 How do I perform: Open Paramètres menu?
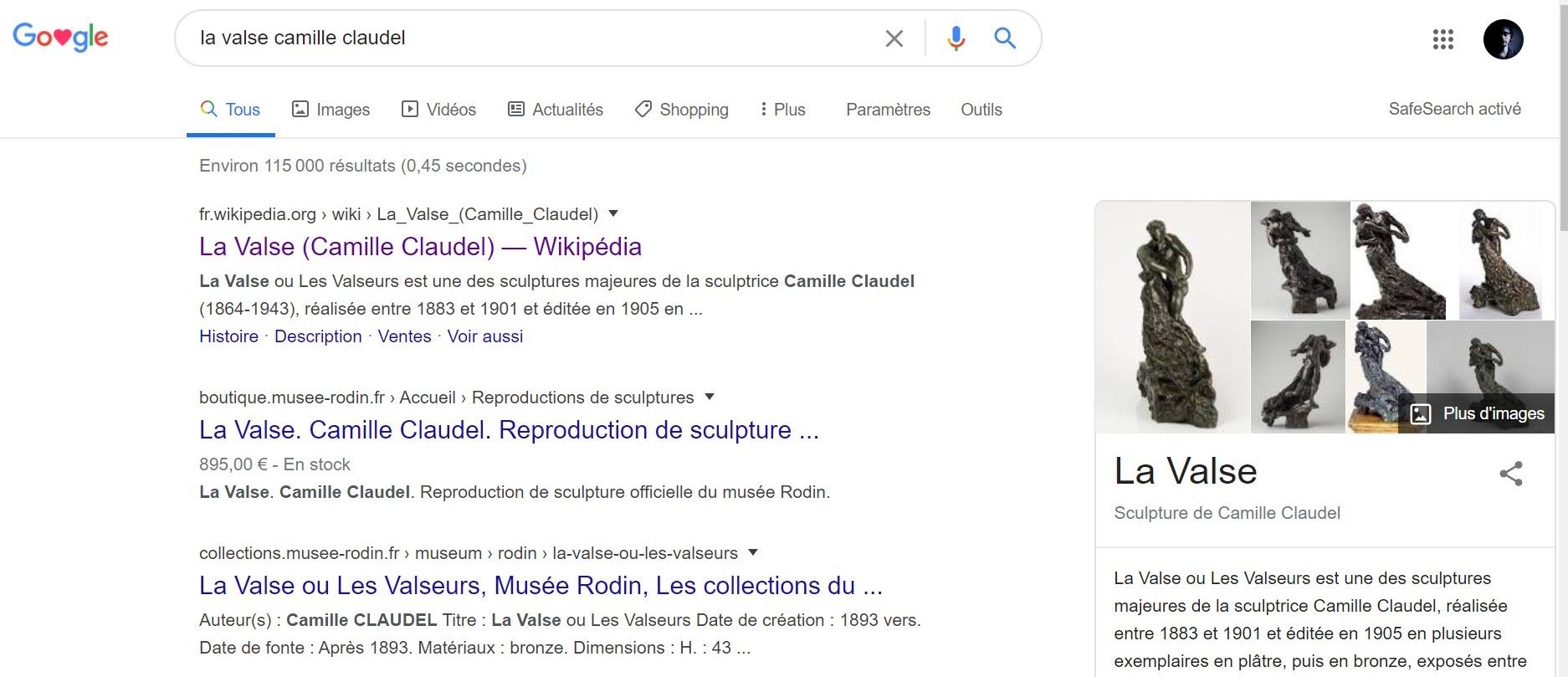888,110
